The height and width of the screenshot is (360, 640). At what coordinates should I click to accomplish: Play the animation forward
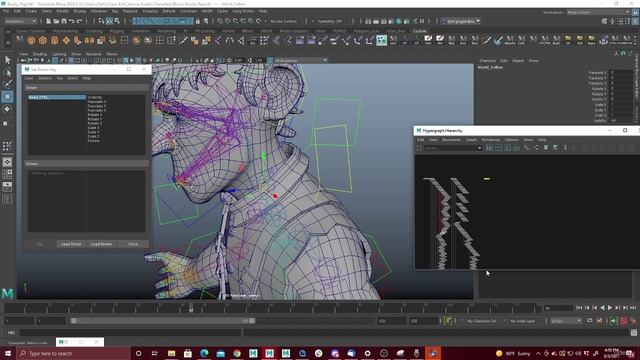tap(610, 308)
